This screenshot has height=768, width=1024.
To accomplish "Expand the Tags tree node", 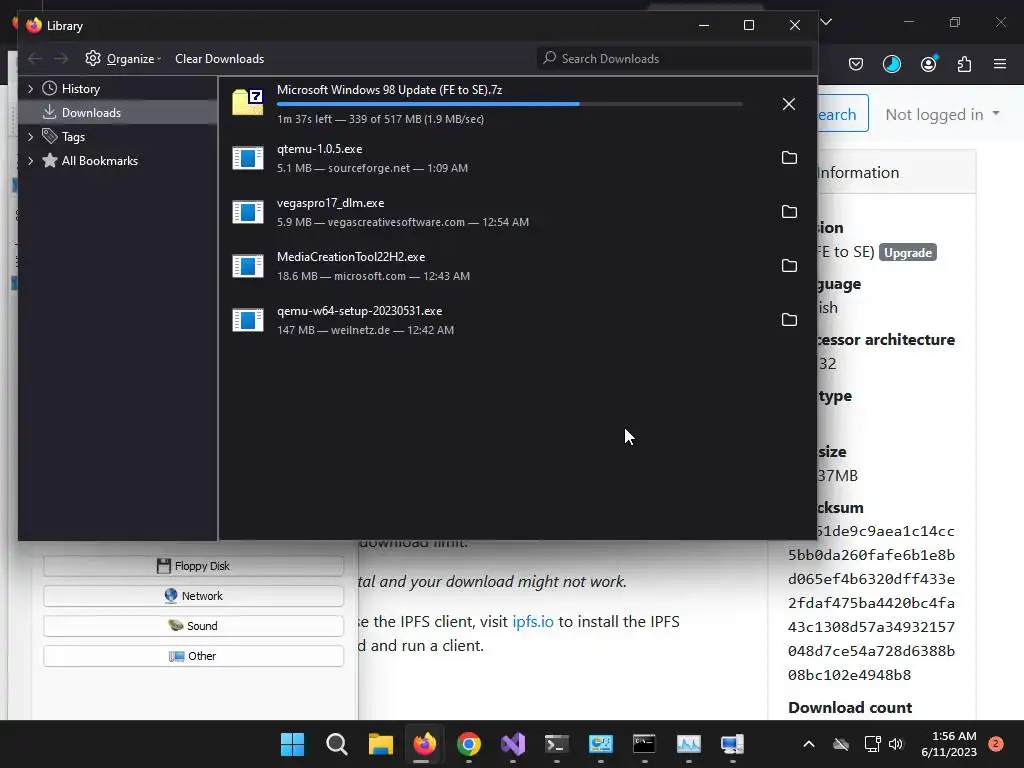I will coord(30,136).
